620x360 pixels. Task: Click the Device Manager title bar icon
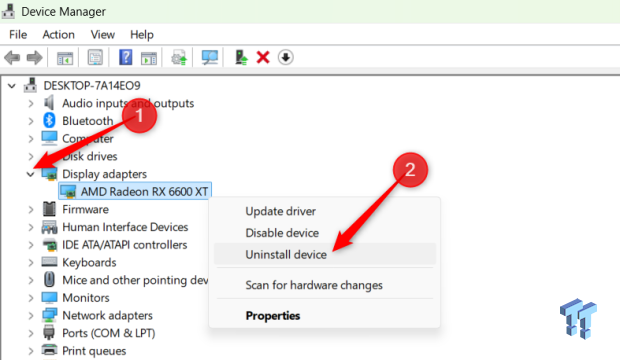[8, 11]
